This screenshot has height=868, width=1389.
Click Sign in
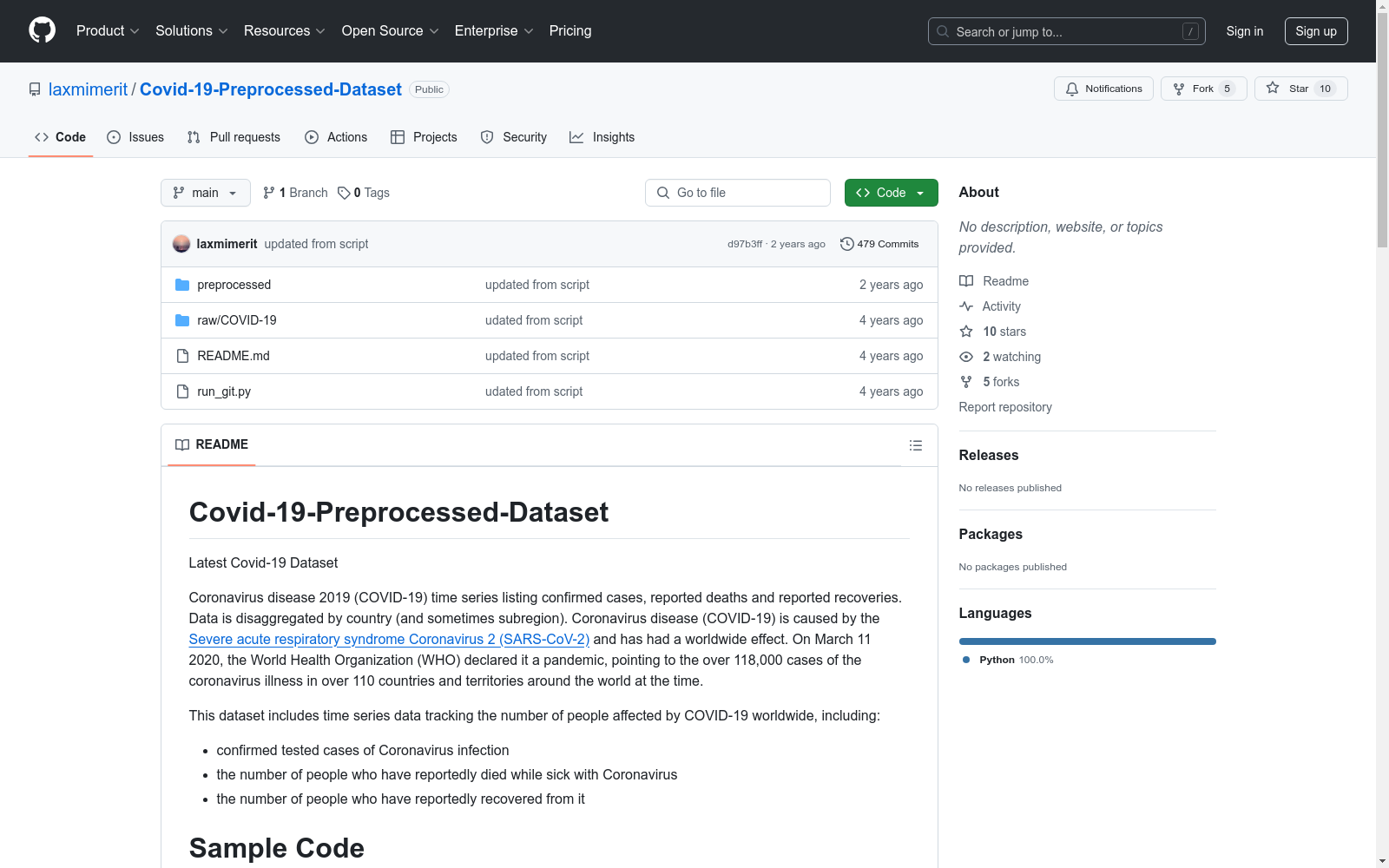point(1245,31)
